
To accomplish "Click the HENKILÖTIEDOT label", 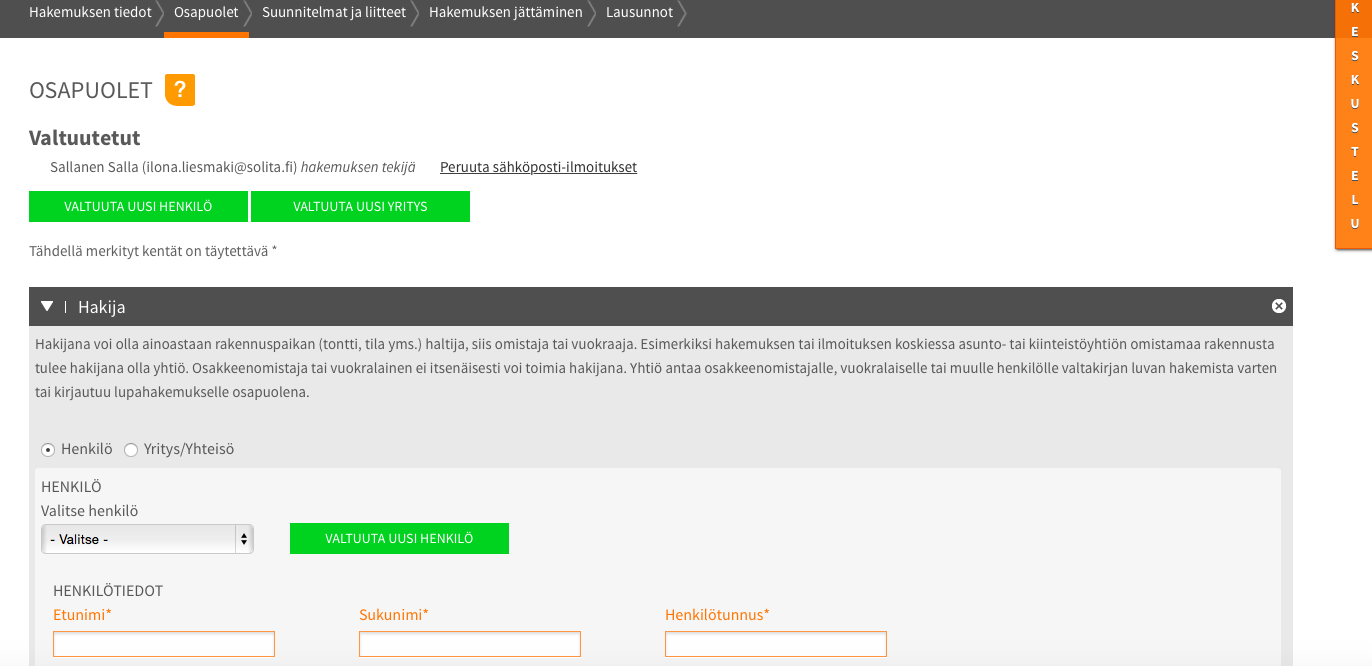I will click(108, 591).
